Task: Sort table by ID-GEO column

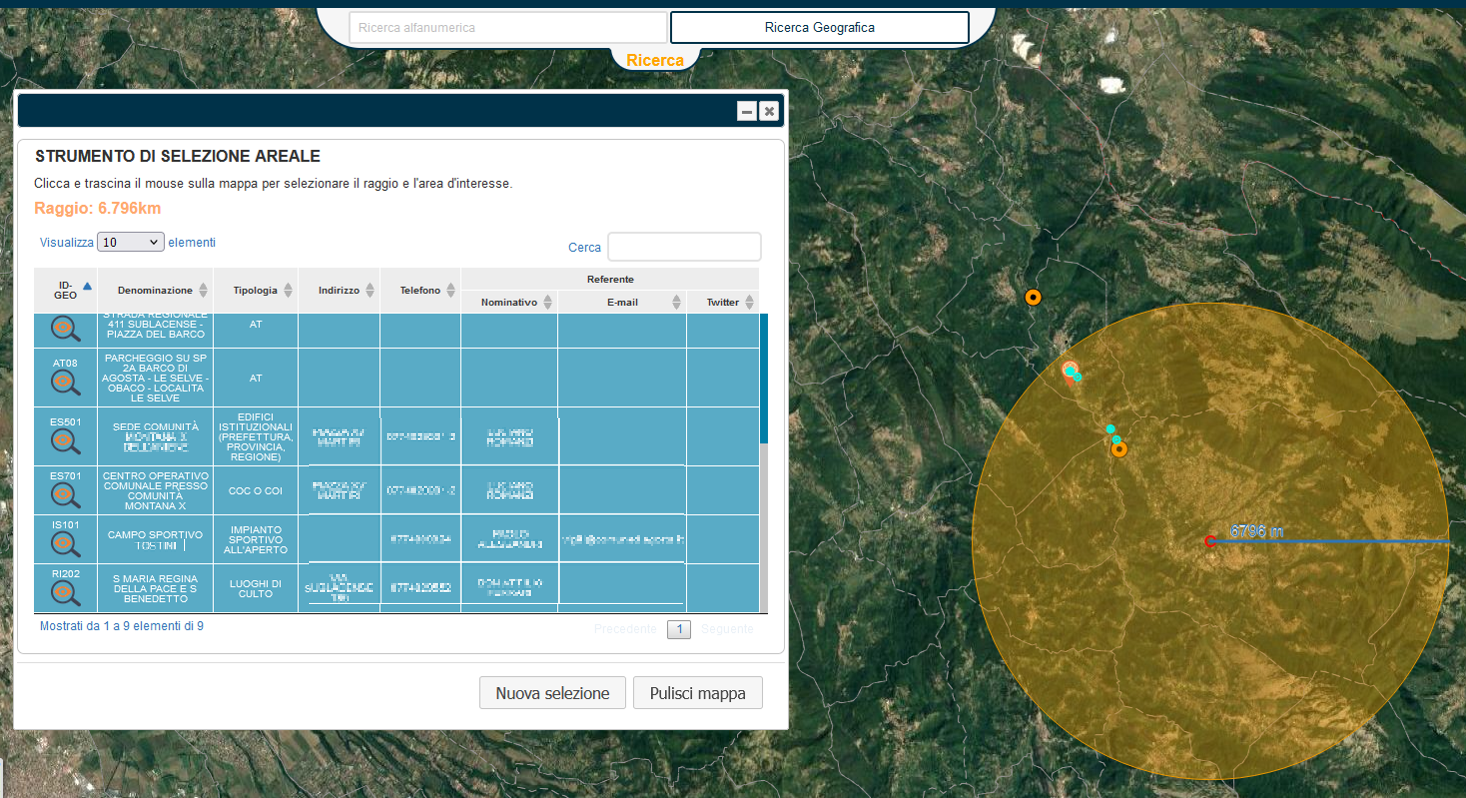Action: (66, 290)
